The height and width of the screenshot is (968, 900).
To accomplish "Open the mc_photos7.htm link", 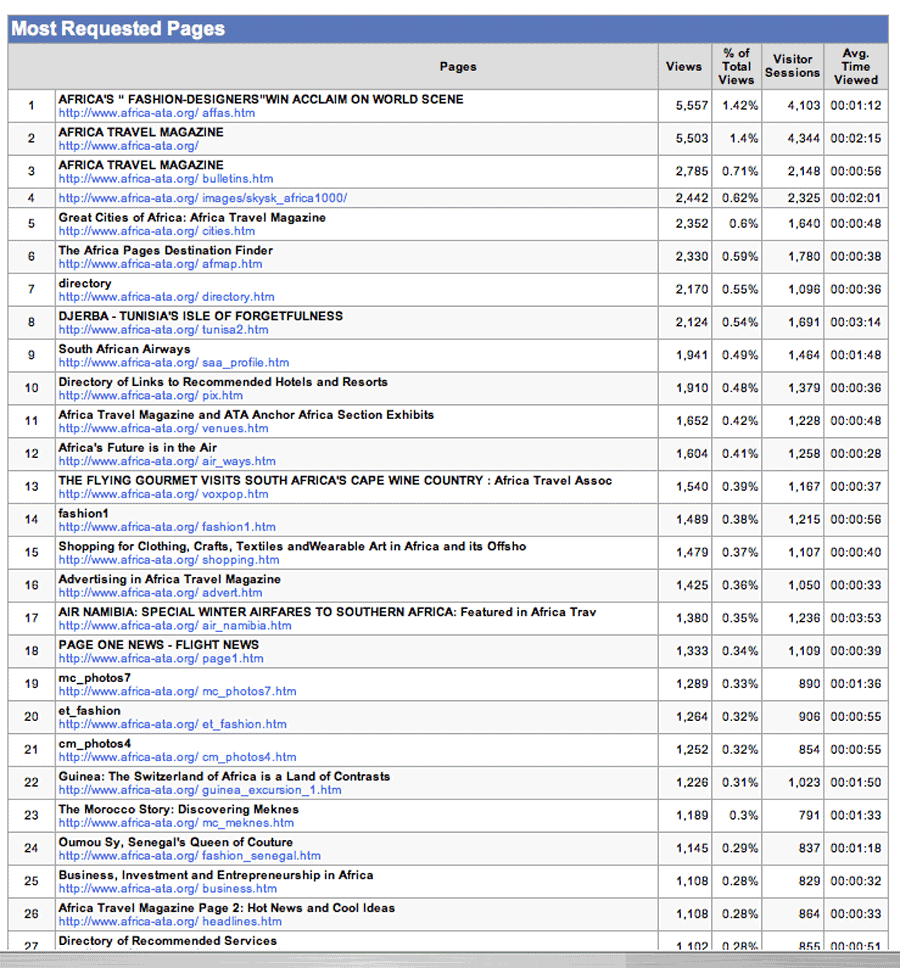I will [178, 691].
